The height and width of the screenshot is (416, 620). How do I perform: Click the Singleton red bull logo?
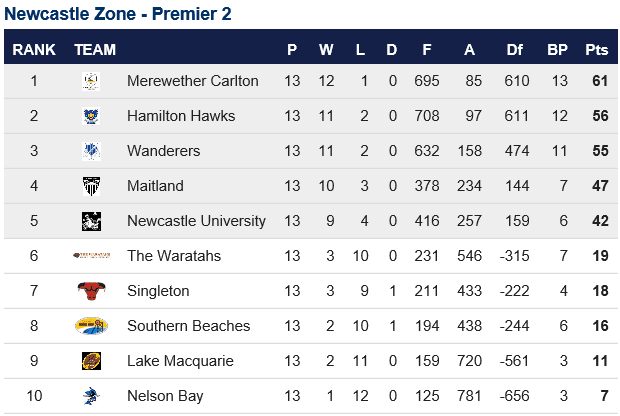tap(91, 291)
